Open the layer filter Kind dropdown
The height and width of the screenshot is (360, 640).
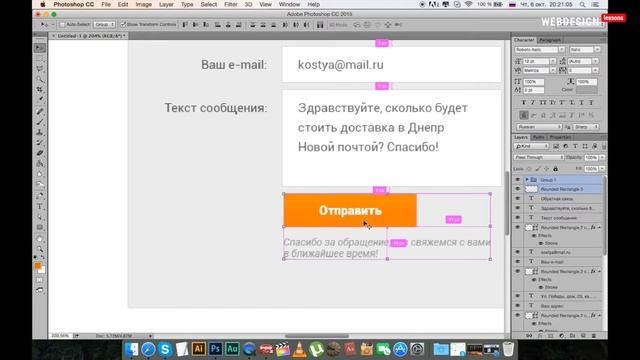pyautogui.click(x=531, y=146)
